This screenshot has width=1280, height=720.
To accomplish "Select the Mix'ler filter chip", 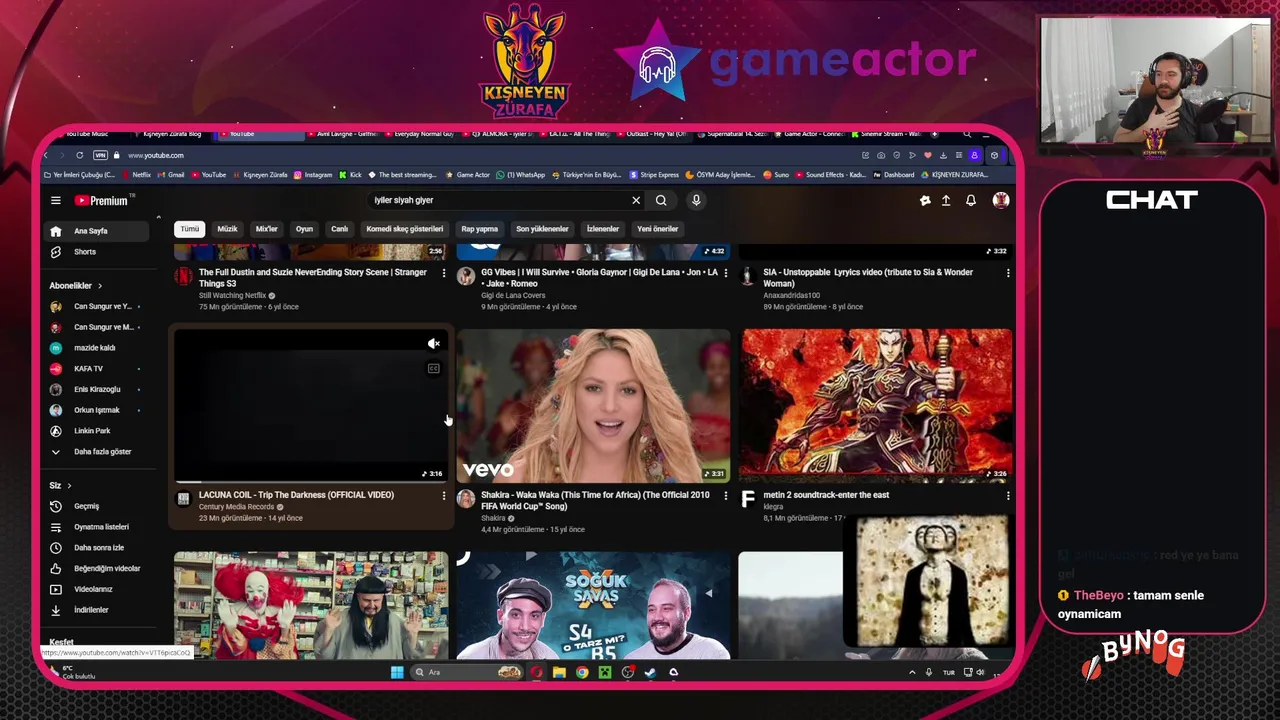I will (267, 229).
